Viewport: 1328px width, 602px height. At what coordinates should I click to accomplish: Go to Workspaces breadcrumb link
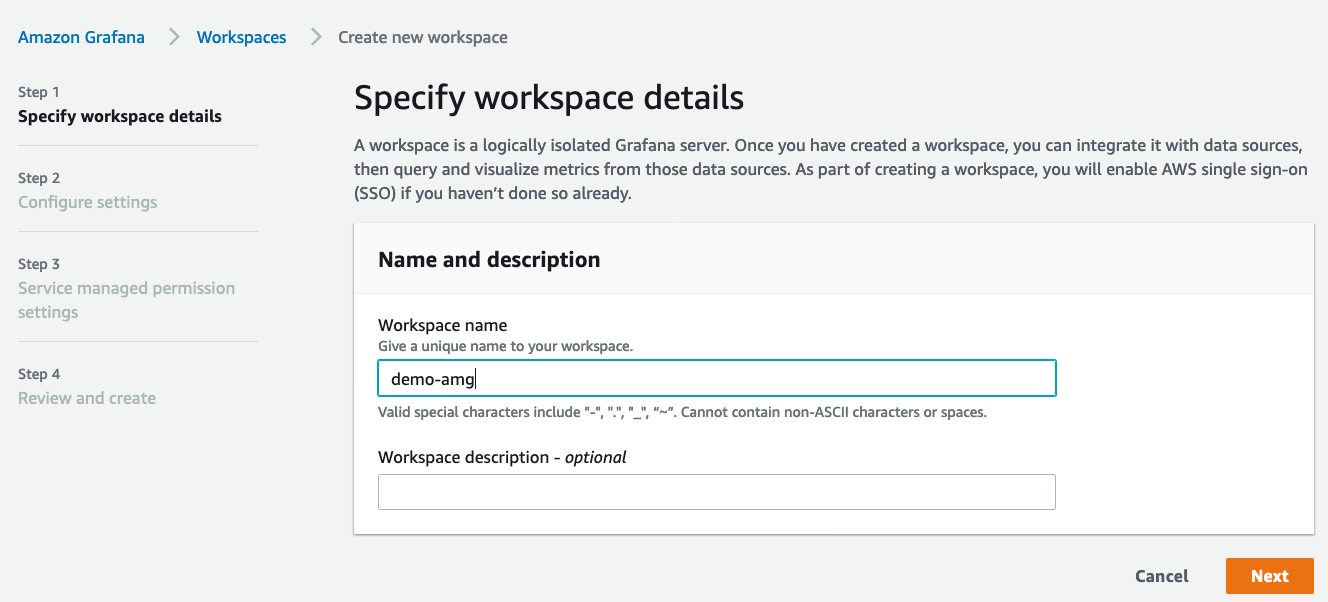pyautogui.click(x=241, y=37)
